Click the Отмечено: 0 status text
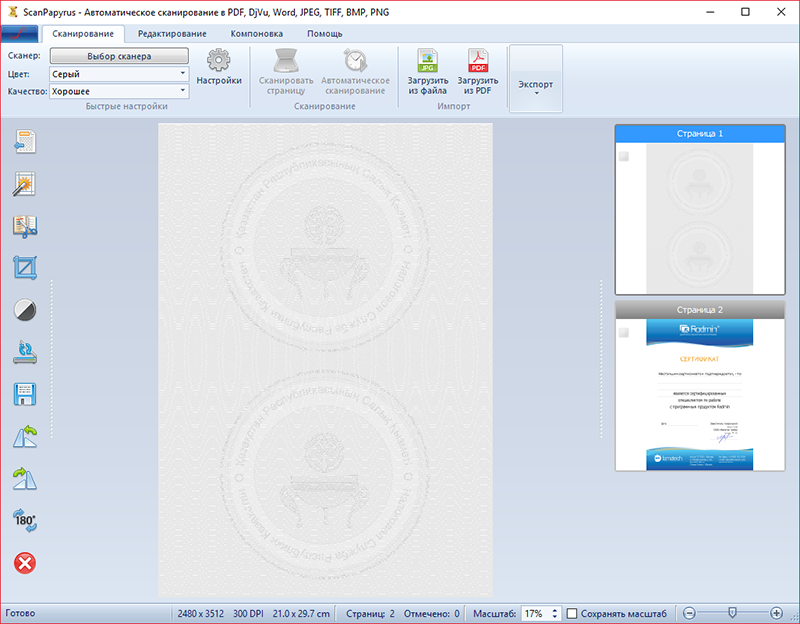800x624 pixels. click(x=432, y=613)
